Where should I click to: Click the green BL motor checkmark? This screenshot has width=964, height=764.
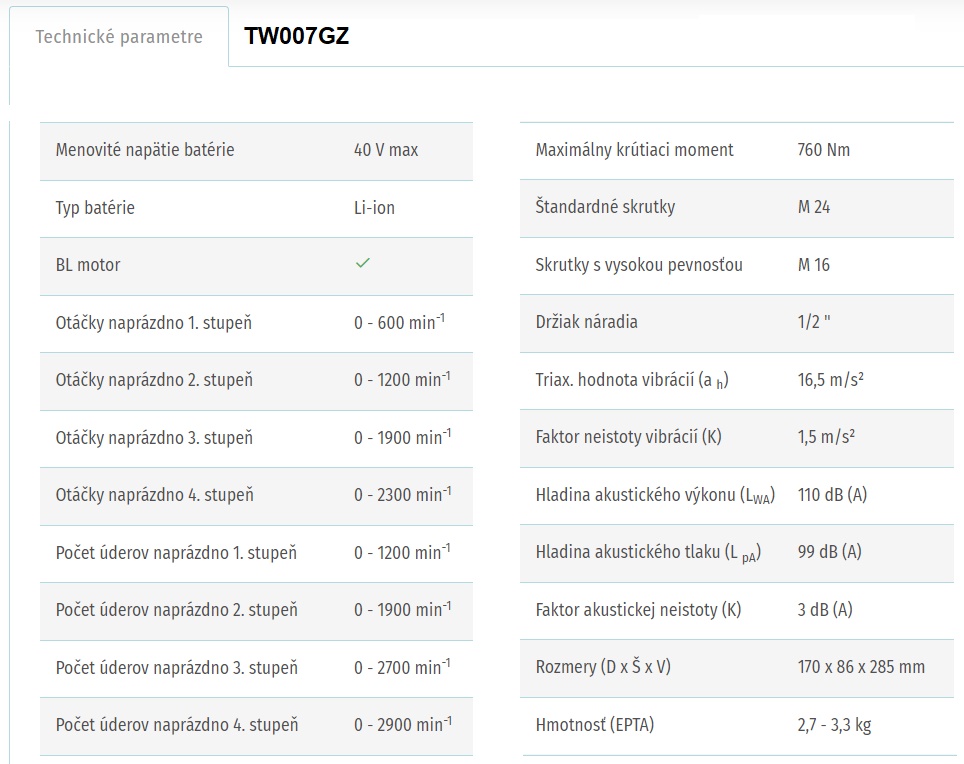[363, 263]
